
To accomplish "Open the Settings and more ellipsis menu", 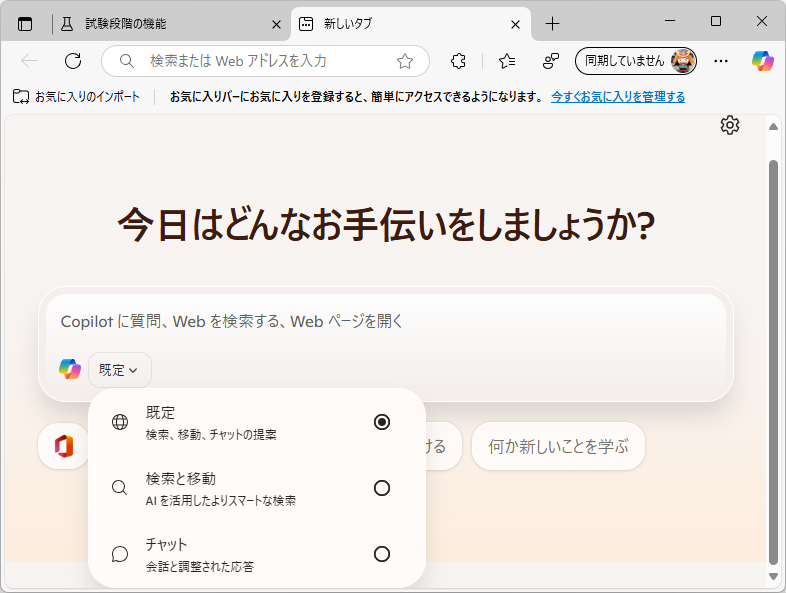I will [721, 61].
